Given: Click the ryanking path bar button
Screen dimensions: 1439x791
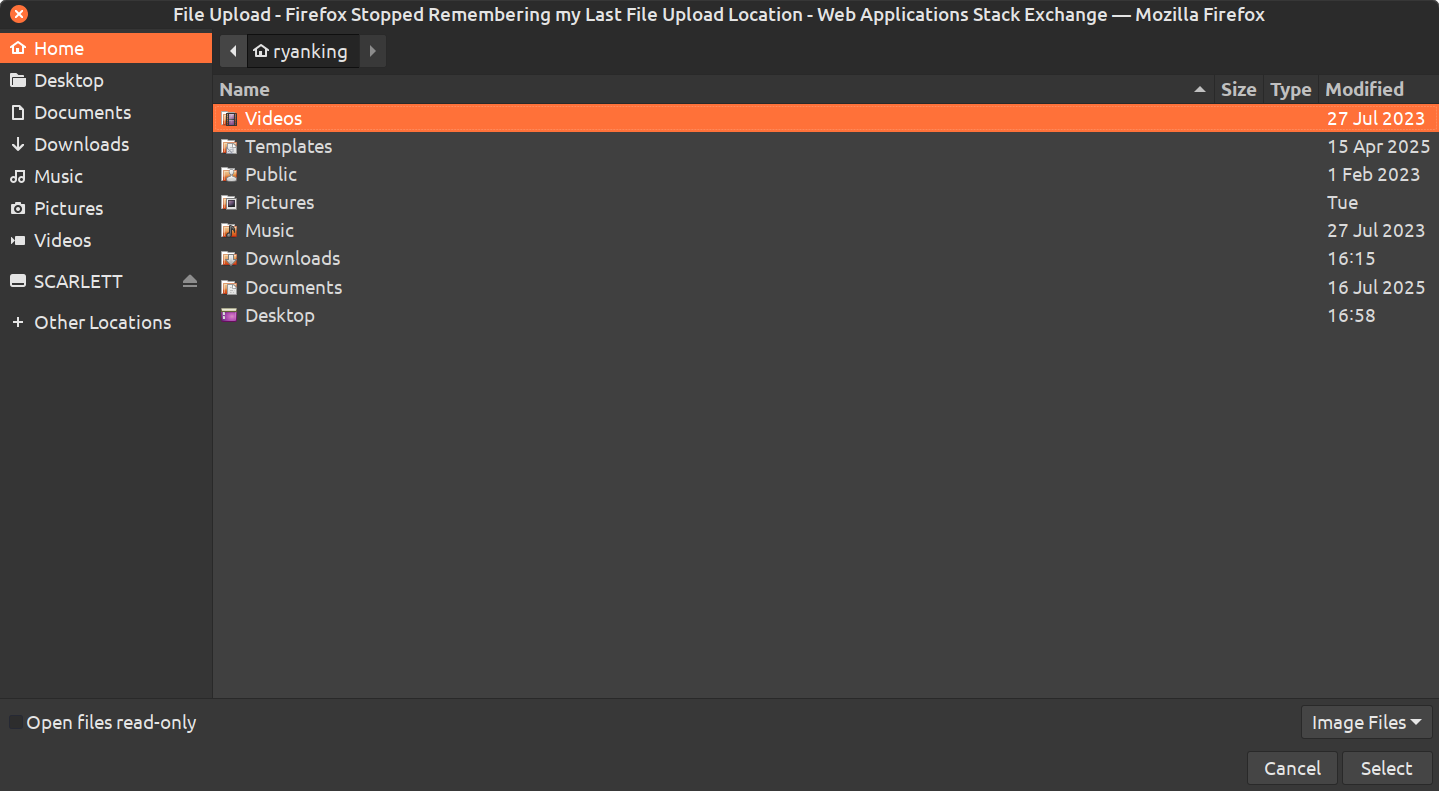Looking at the screenshot, I should [x=301, y=52].
